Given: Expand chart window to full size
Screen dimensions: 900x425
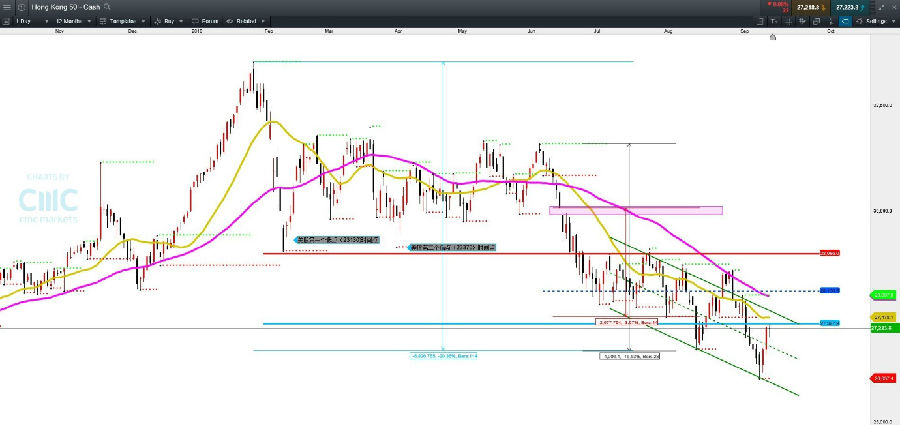Looking at the screenshot, I should click(x=881, y=7).
